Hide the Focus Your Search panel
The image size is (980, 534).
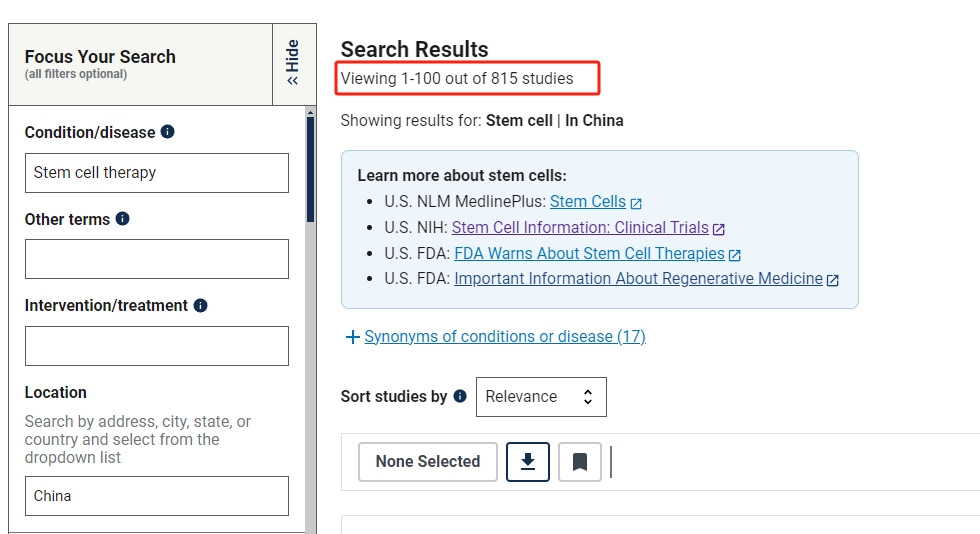(x=293, y=63)
